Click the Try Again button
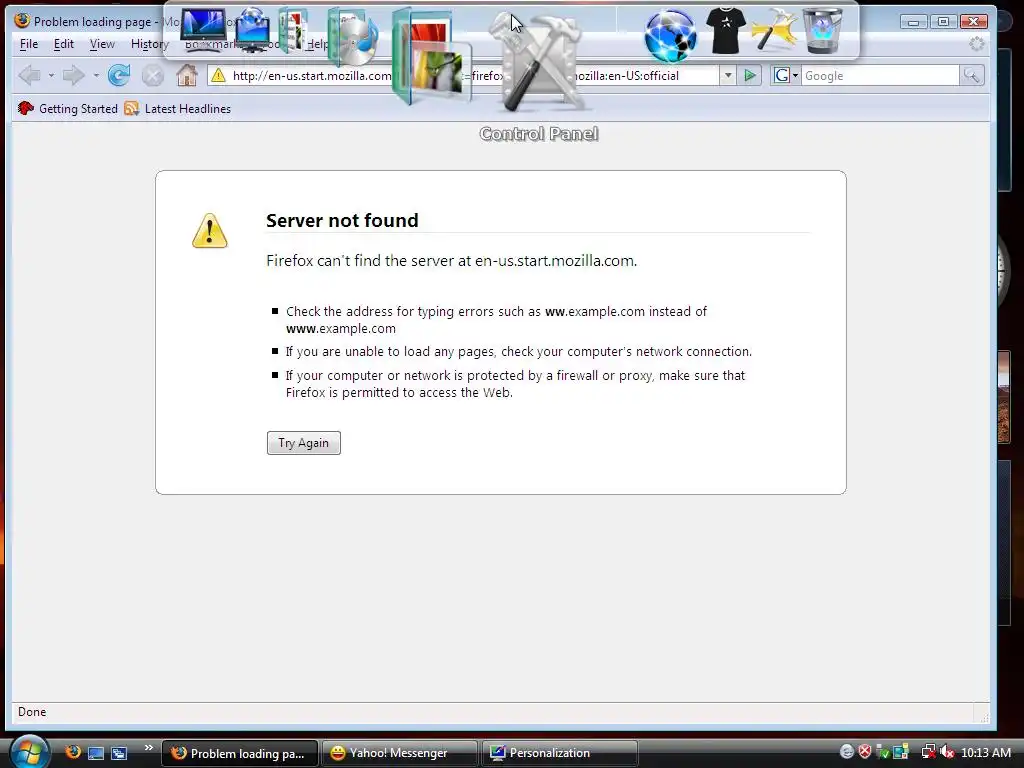The image size is (1024, 768). pyautogui.click(x=304, y=443)
